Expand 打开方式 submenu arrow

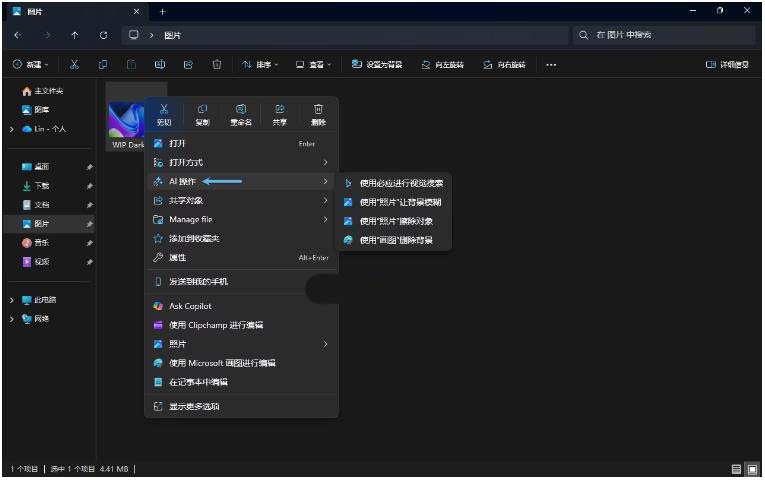(x=325, y=162)
